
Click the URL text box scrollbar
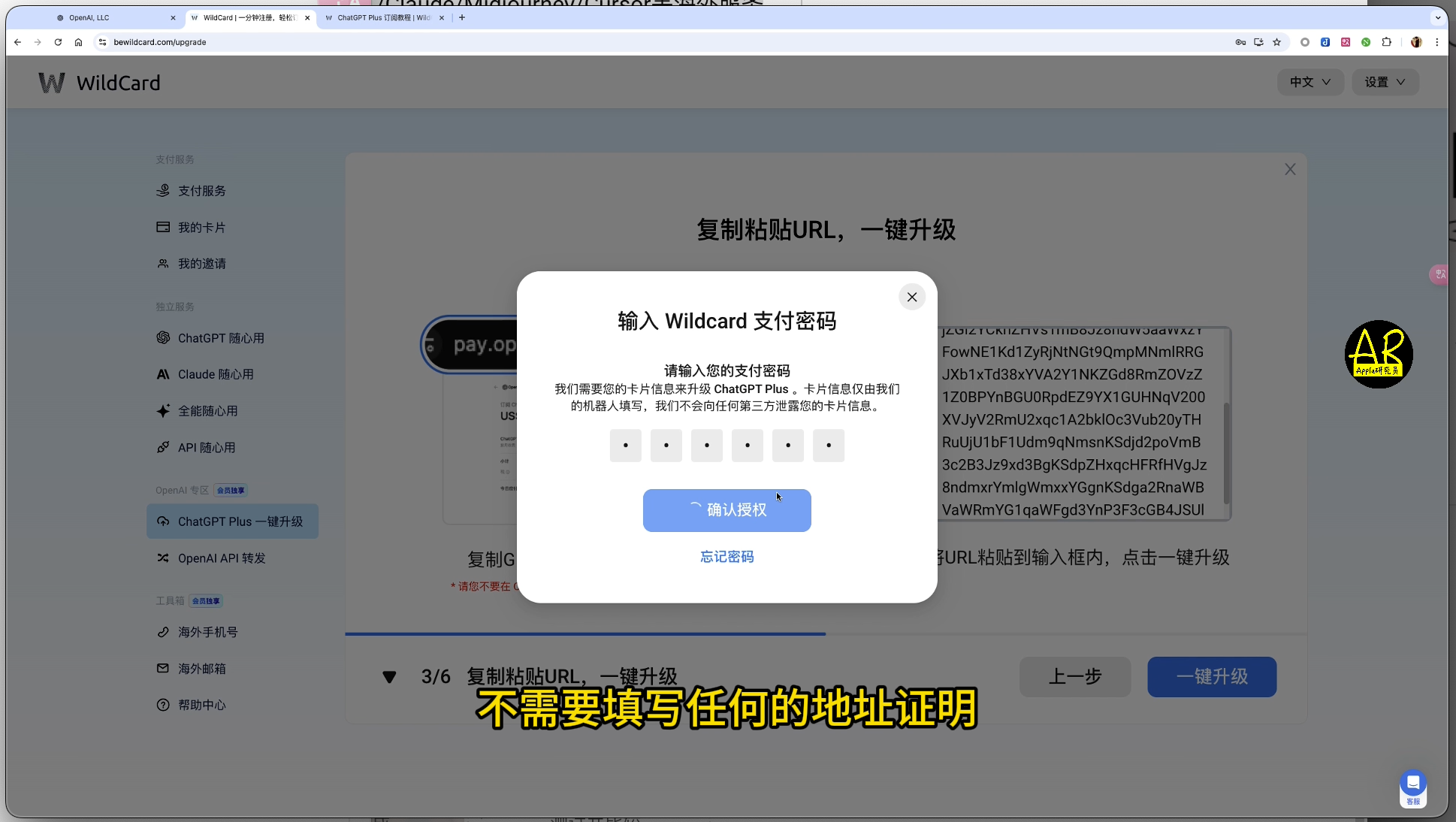click(1226, 453)
